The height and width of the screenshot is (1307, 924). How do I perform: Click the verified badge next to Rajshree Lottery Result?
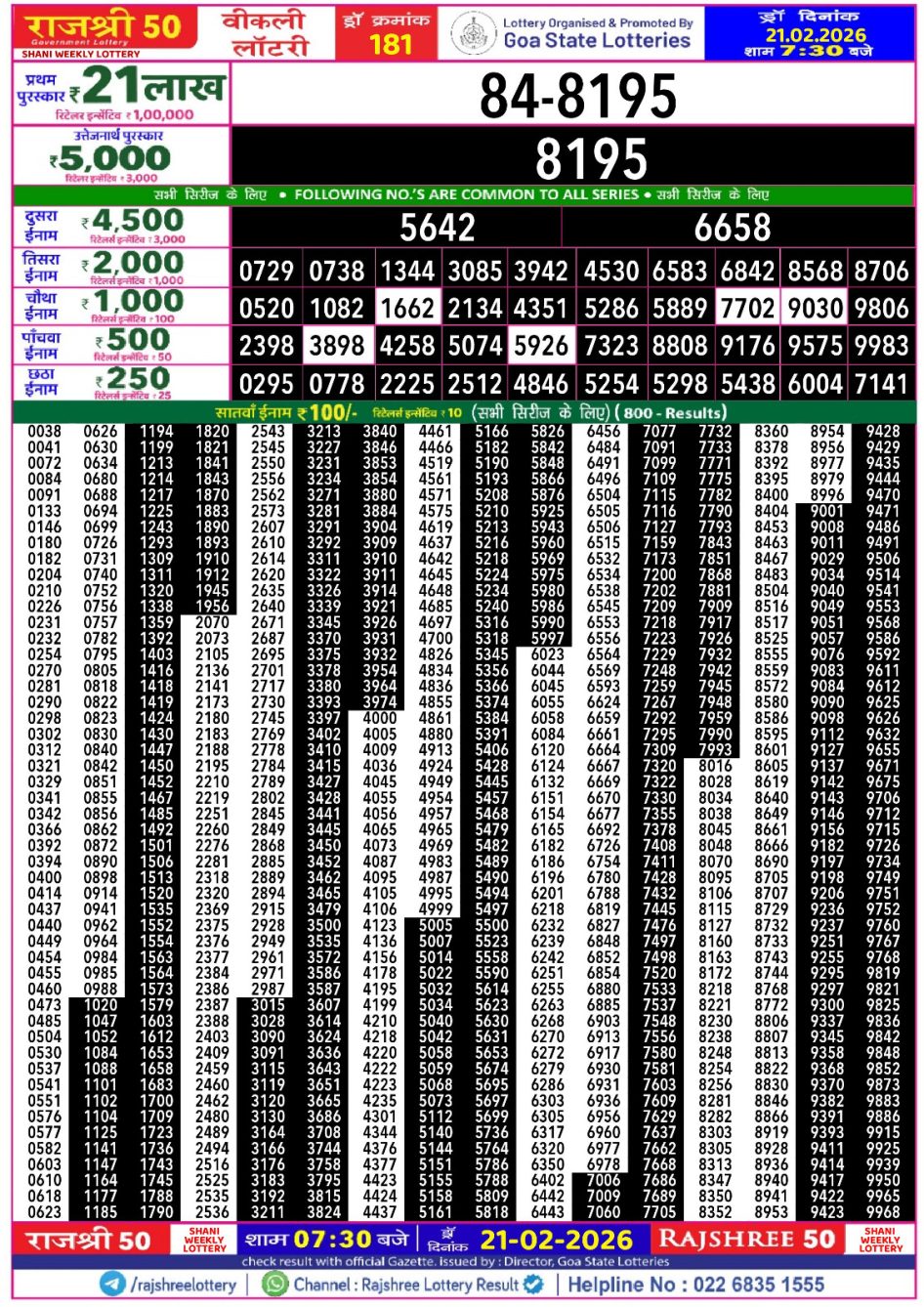tap(529, 1285)
